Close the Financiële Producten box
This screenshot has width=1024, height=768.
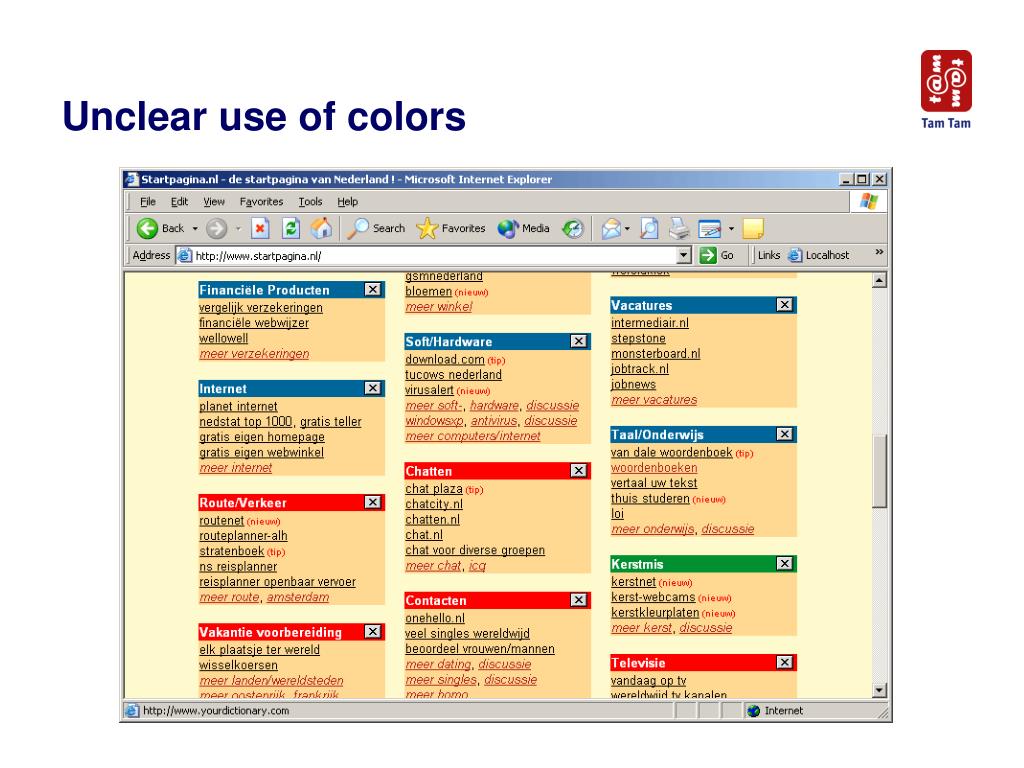(372, 289)
